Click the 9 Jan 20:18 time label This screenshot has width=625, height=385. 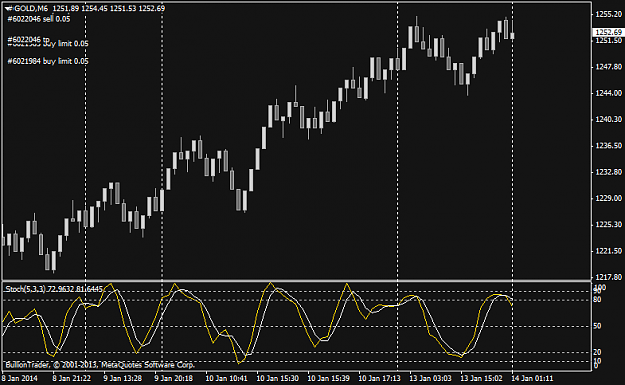coord(174,378)
